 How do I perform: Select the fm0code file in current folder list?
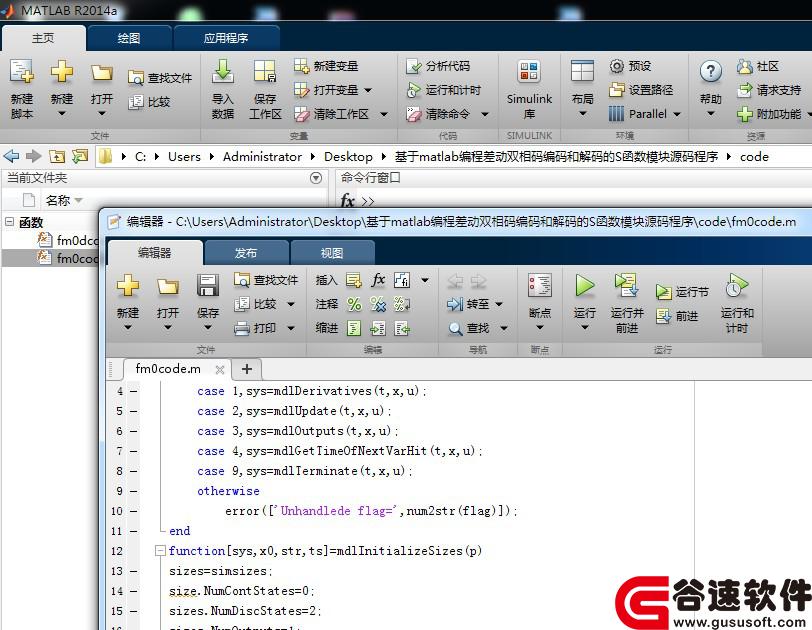(51, 258)
